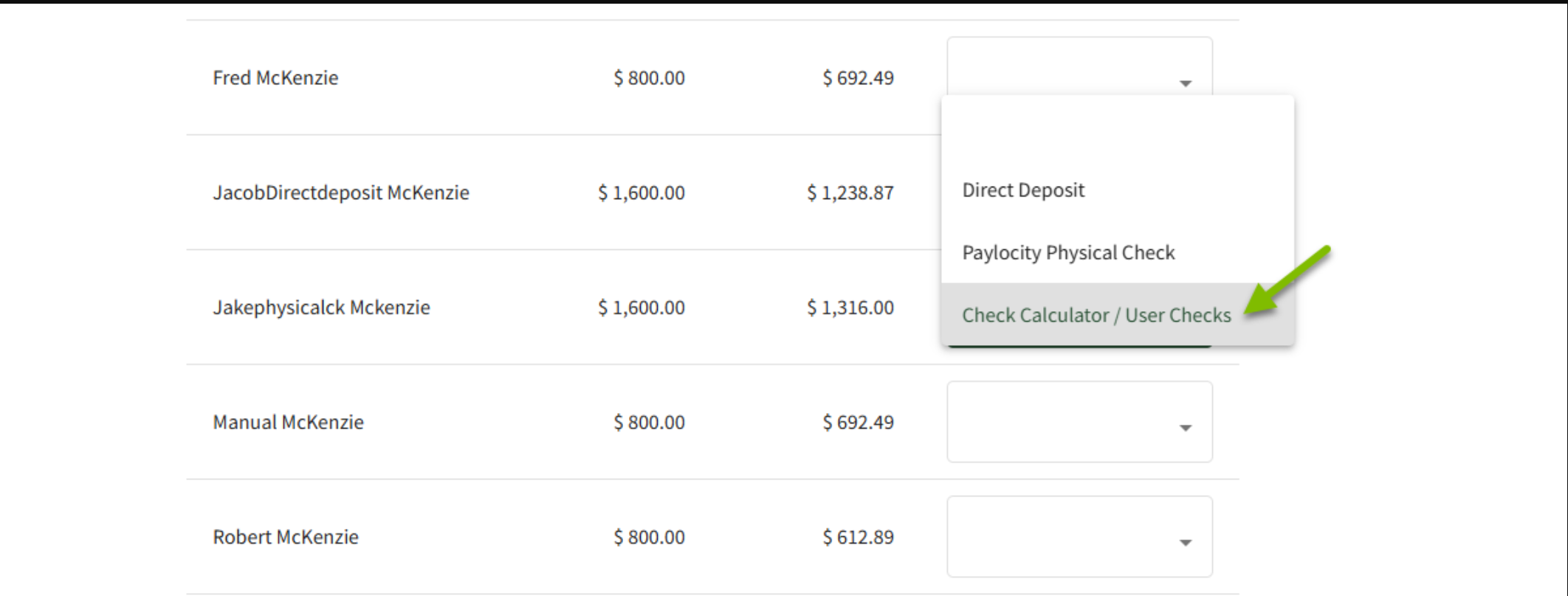Click Jakephysicalck Mckenzie's name
Image resolution: width=1568 pixels, height=596 pixels.
click(x=321, y=307)
